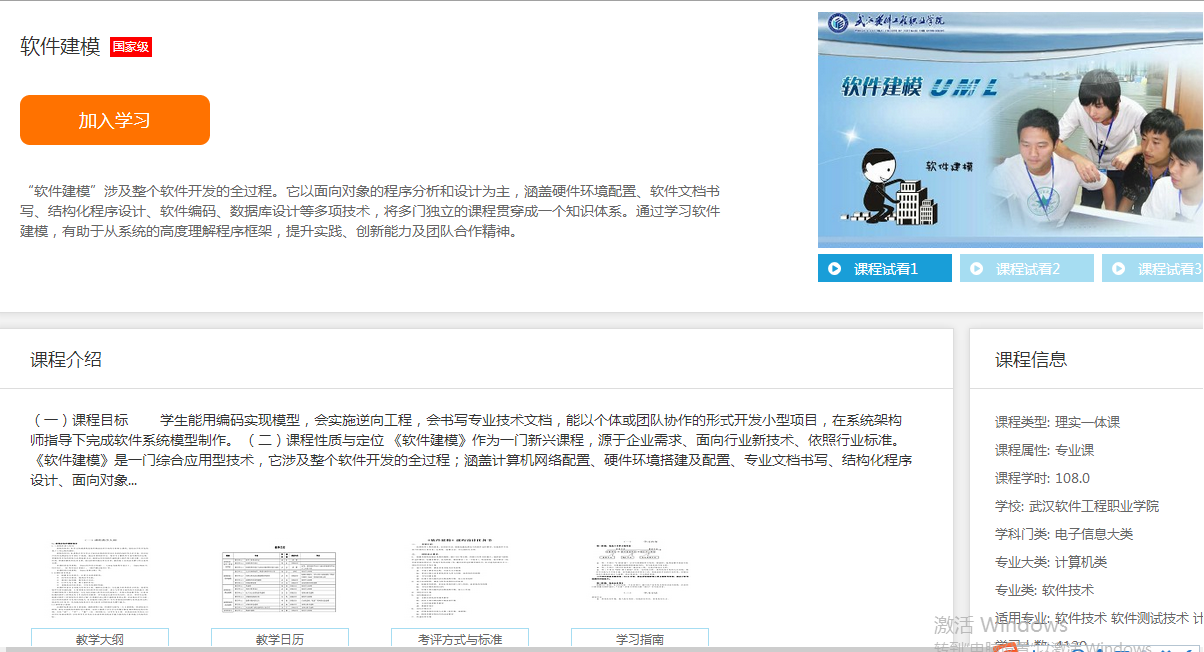1204x652 pixels.
Task: Click the 教学大纲 label button
Action: click(100, 639)
